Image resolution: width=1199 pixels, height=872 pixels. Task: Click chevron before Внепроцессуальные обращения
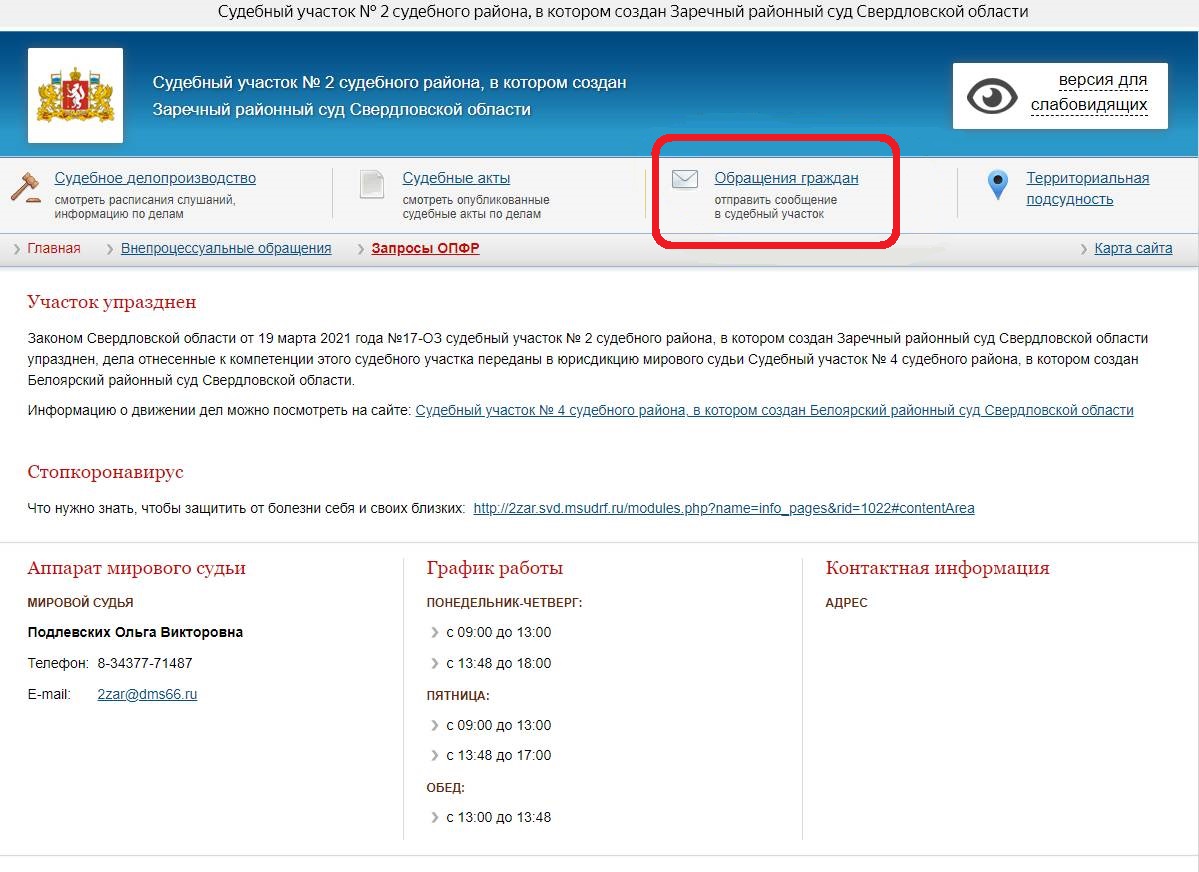[x=110, y=249]
